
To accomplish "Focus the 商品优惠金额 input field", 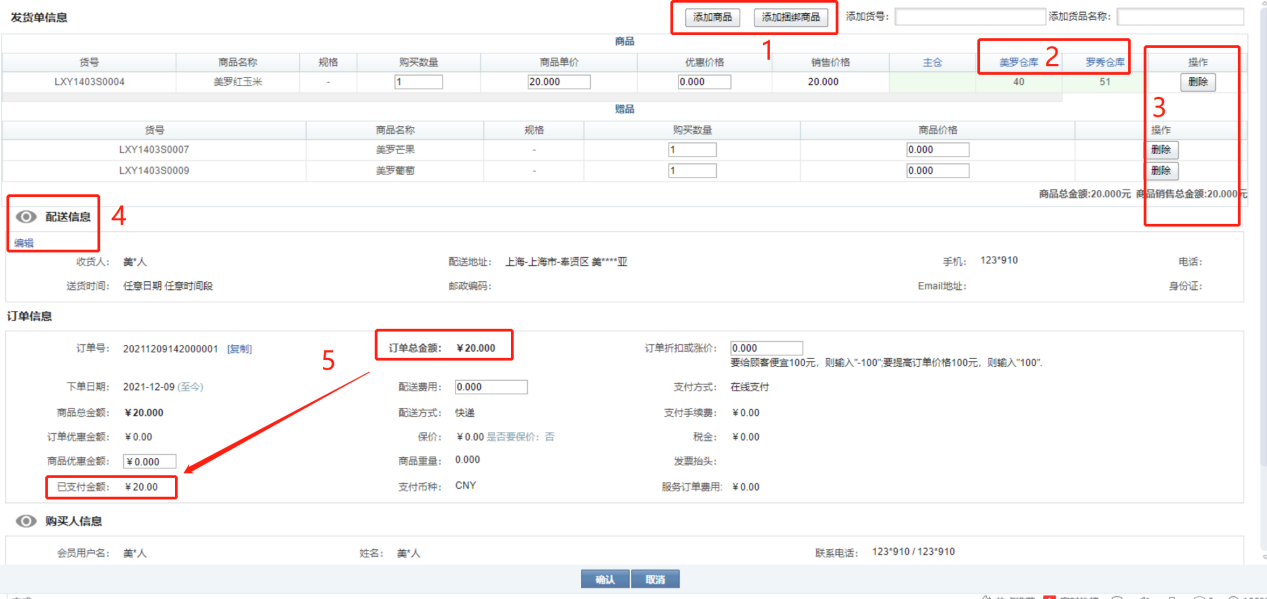I will [150, 462].
